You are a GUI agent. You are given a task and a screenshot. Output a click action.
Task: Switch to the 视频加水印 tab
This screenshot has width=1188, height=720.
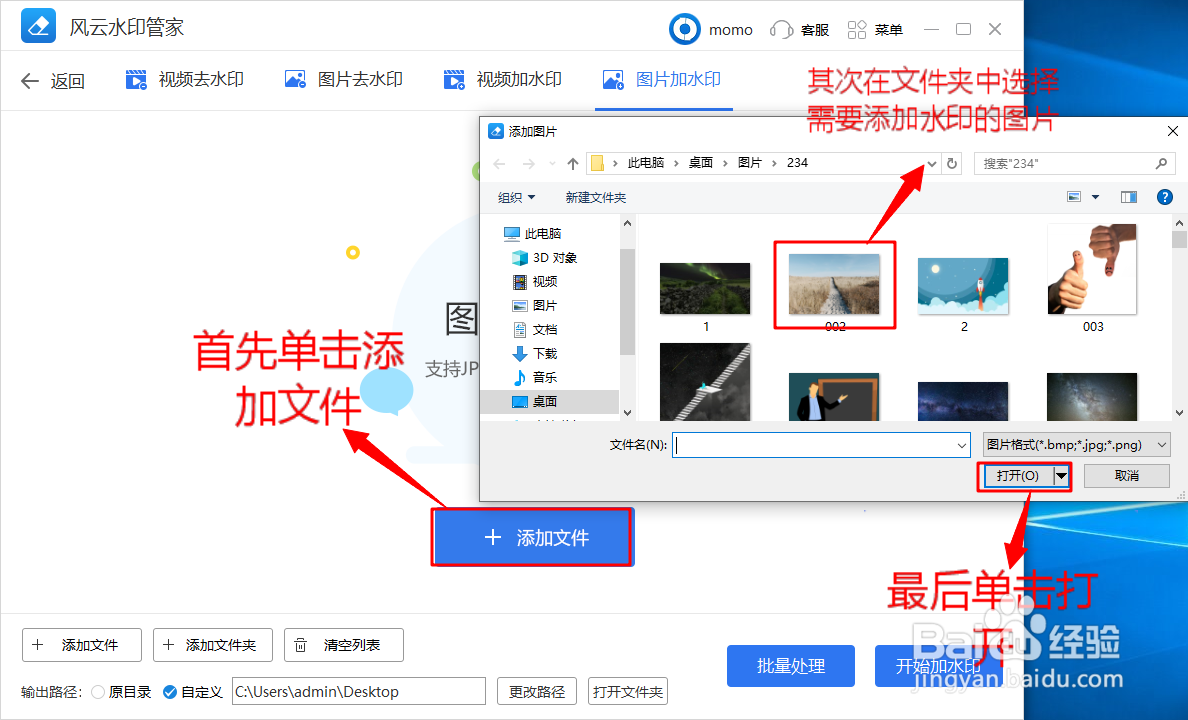coord(503,80)
